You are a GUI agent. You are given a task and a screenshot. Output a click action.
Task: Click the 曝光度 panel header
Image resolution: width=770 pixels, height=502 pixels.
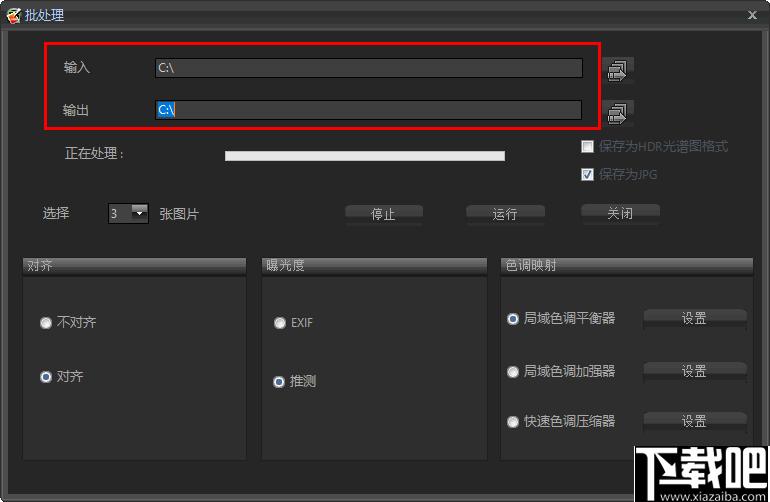click(x=374, y=266)
